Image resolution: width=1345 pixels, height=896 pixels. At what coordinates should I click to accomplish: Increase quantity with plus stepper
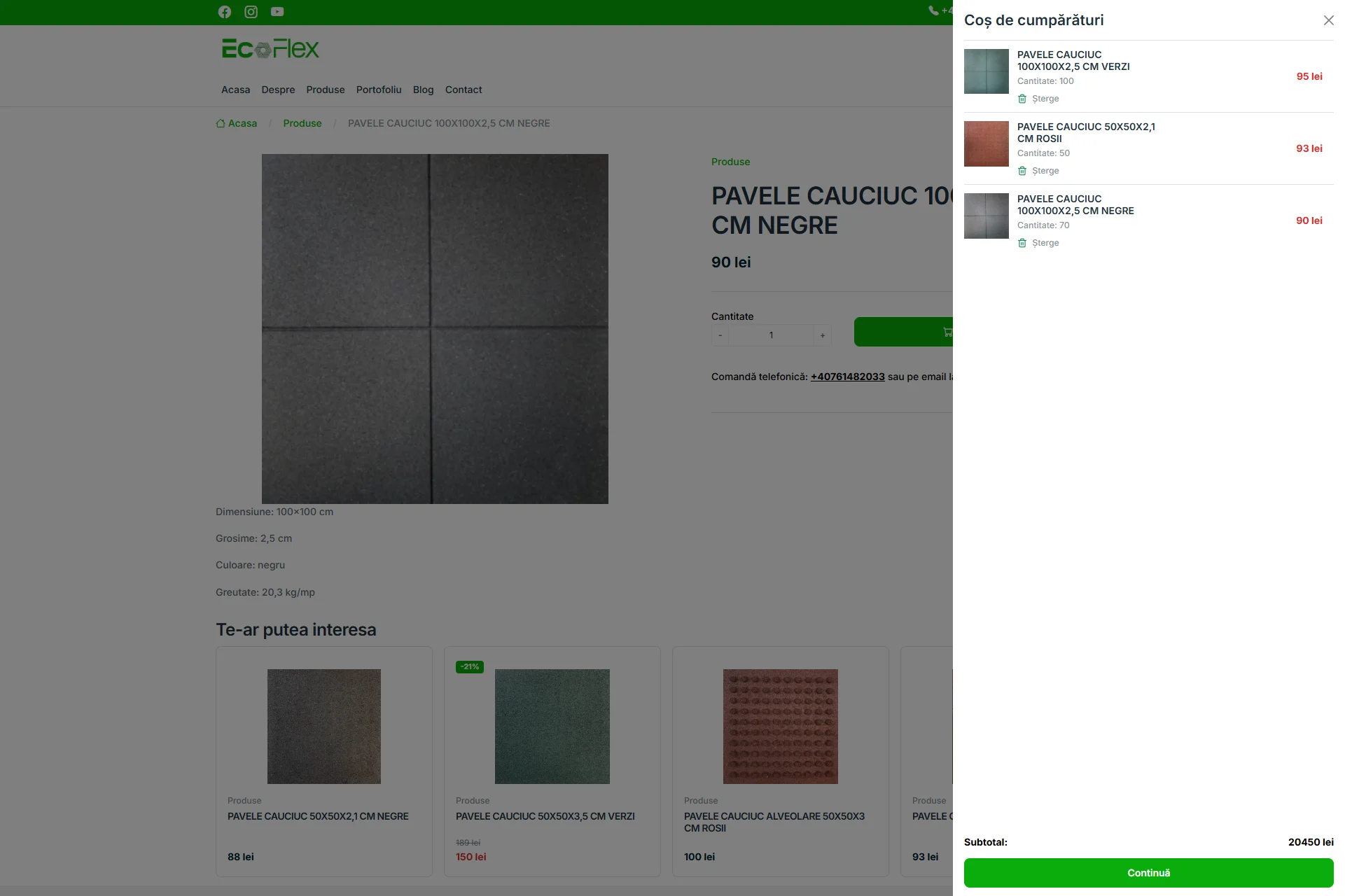coord(823,335)
